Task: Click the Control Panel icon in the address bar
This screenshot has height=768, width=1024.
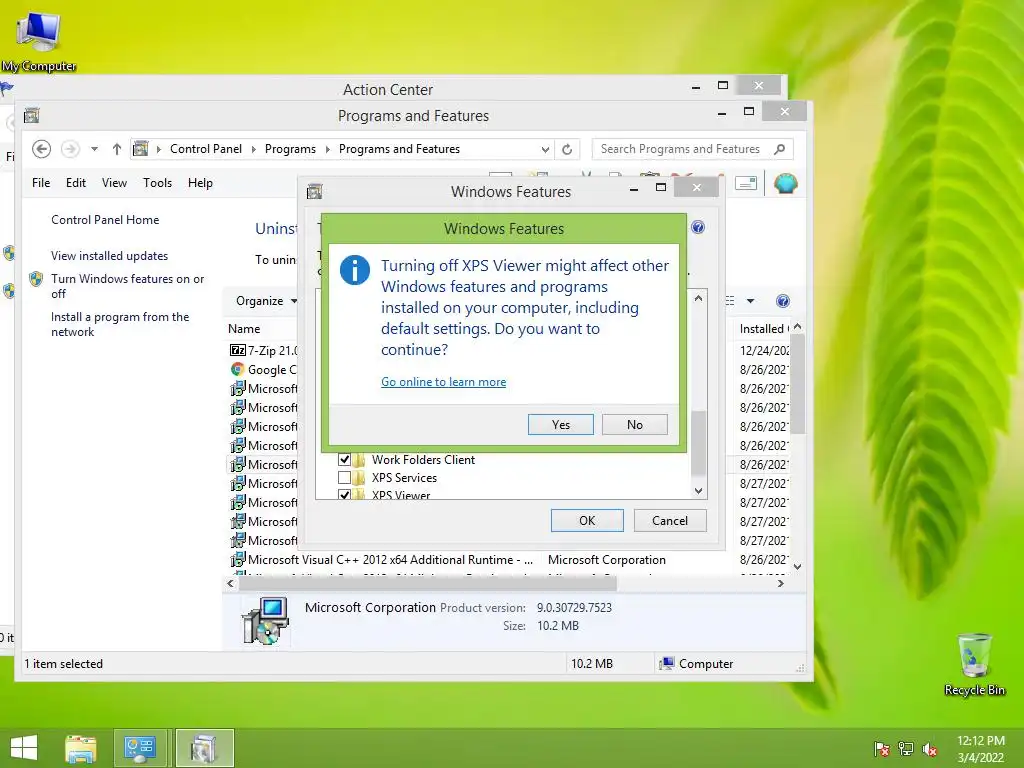Action: [140, 149]
